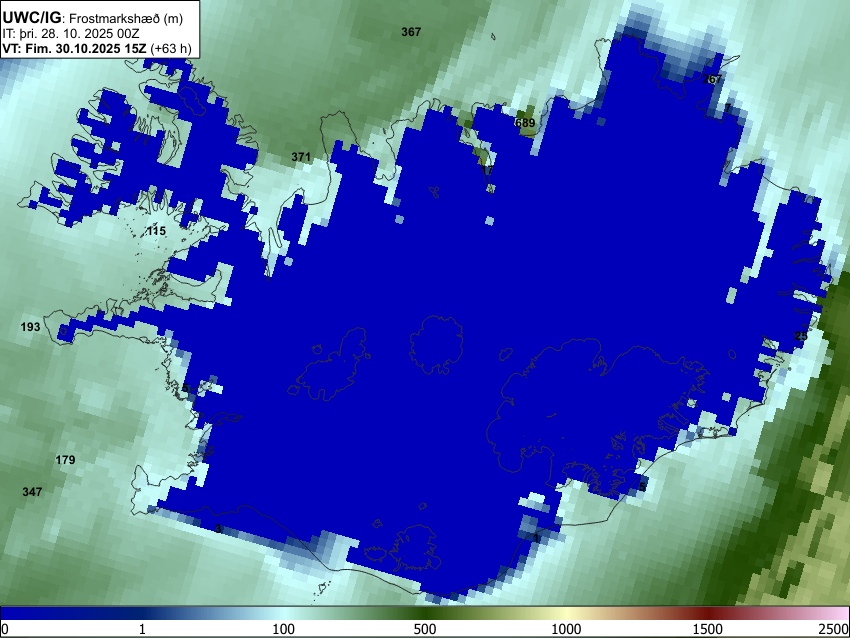Viewport: 850px width, 638px height.
Task: Click the map value 179
Action: point(65,460)
